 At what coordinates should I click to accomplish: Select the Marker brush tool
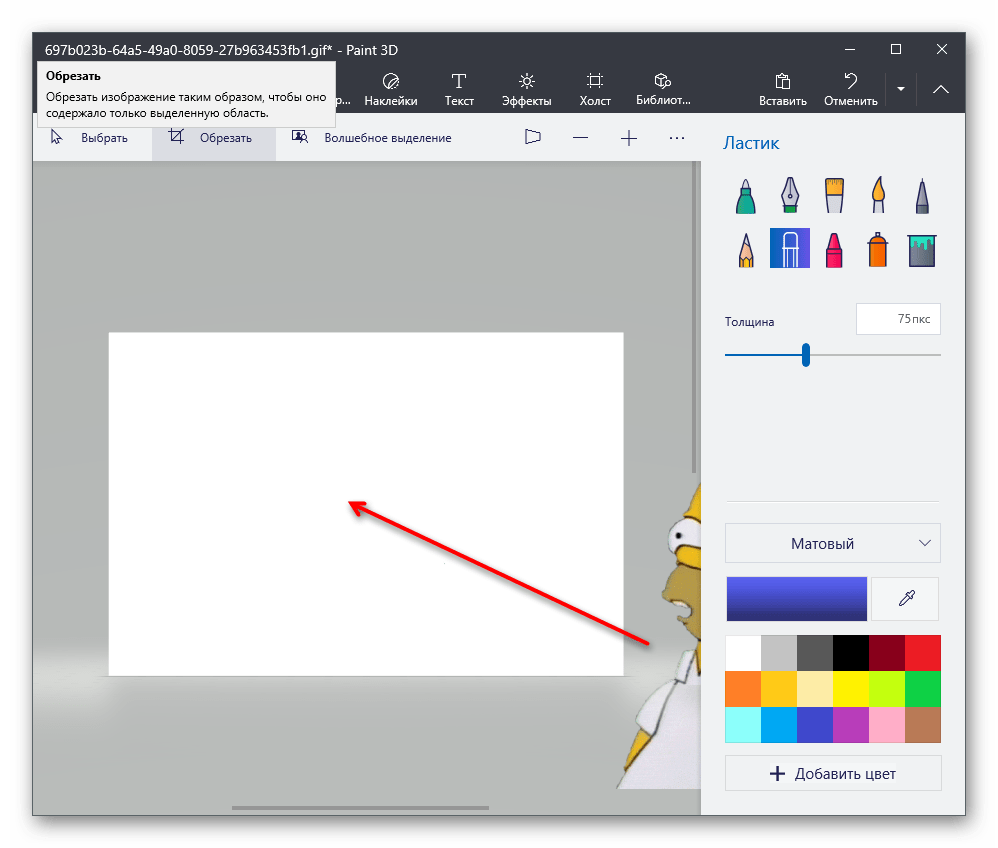(744, 196)
